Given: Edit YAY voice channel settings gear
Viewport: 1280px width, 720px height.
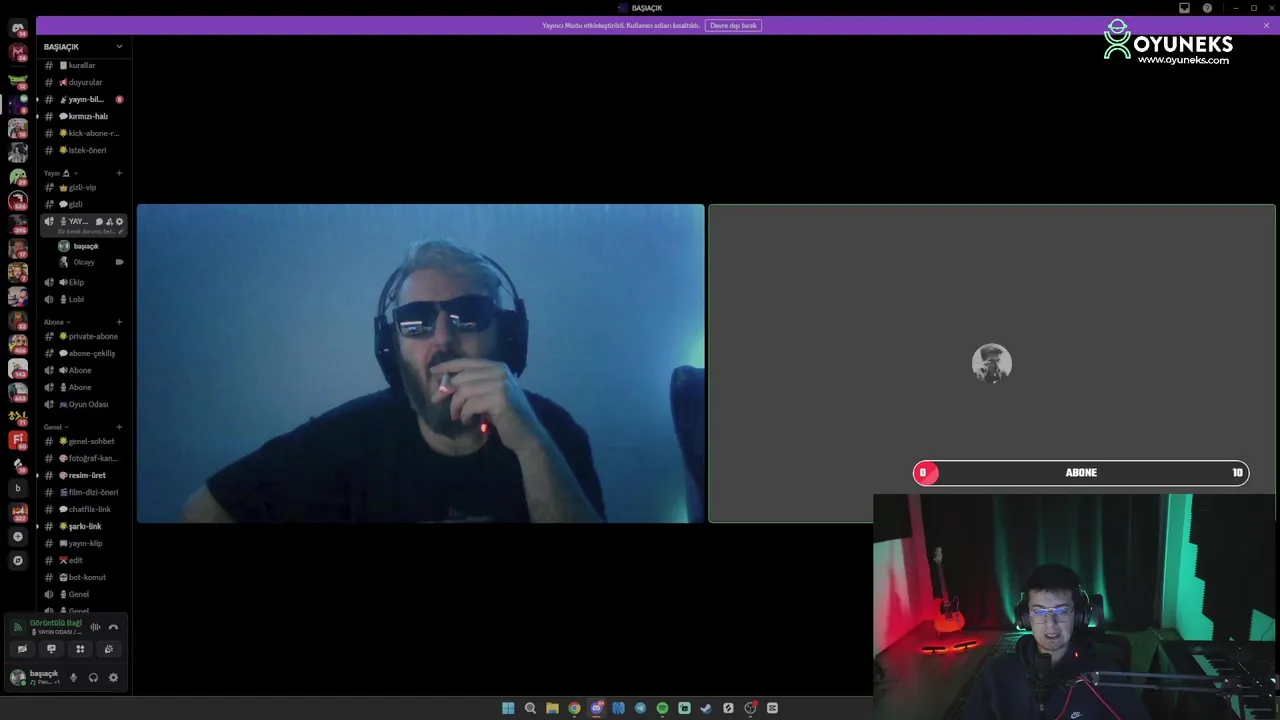Looking at the screenshot, I should click(x=119, y=222).
